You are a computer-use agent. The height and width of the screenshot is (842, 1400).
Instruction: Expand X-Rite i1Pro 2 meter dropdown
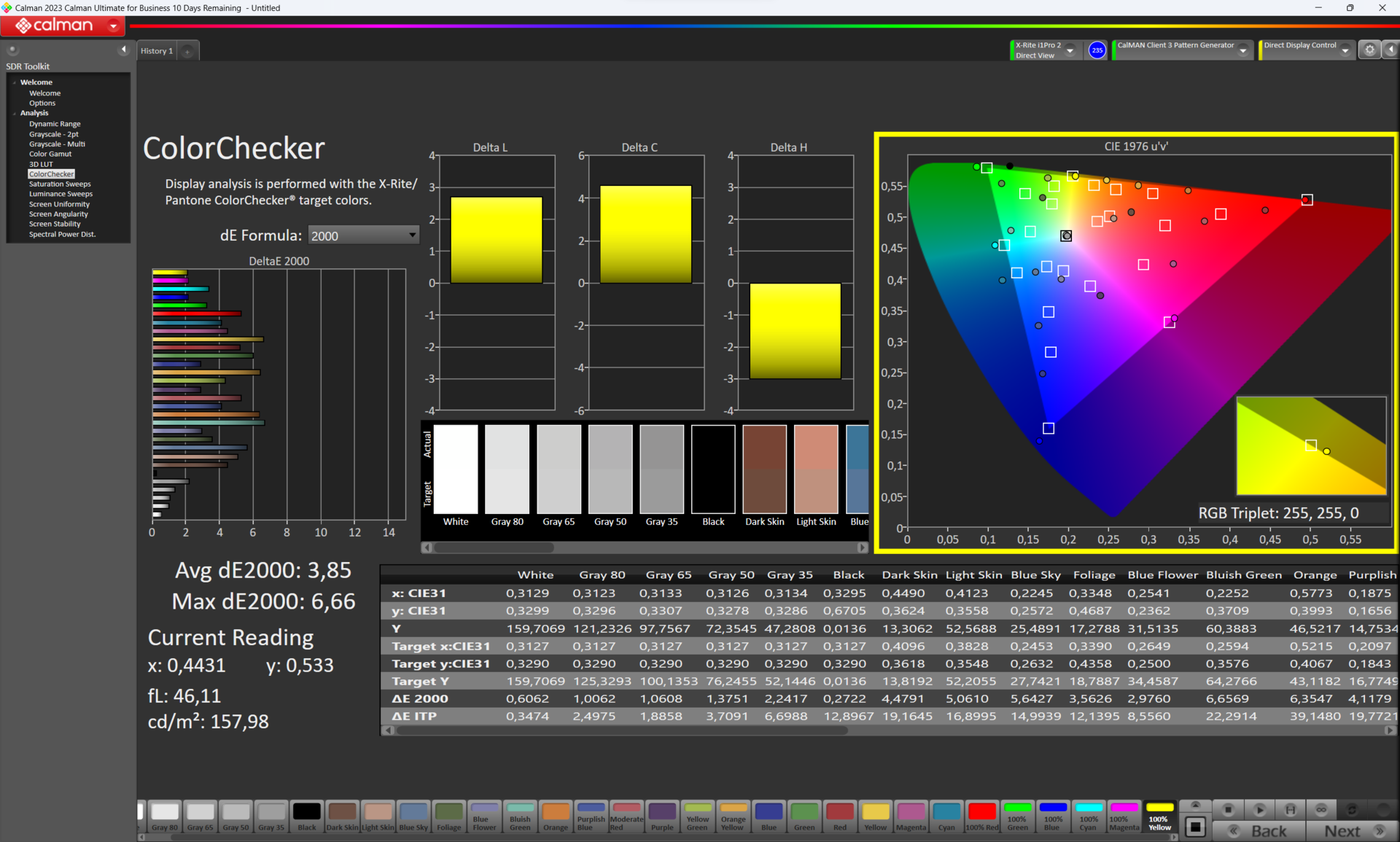(1070, 50)
